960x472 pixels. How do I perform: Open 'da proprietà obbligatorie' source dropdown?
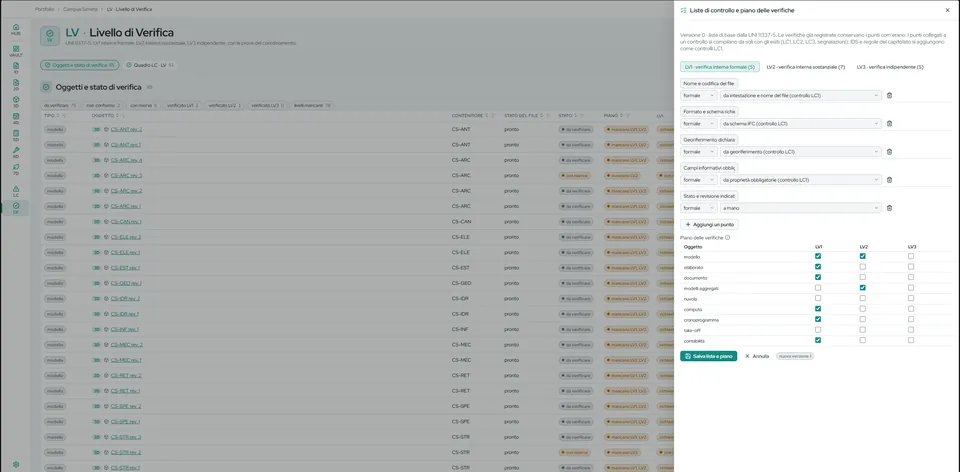[x=801, y=180]
